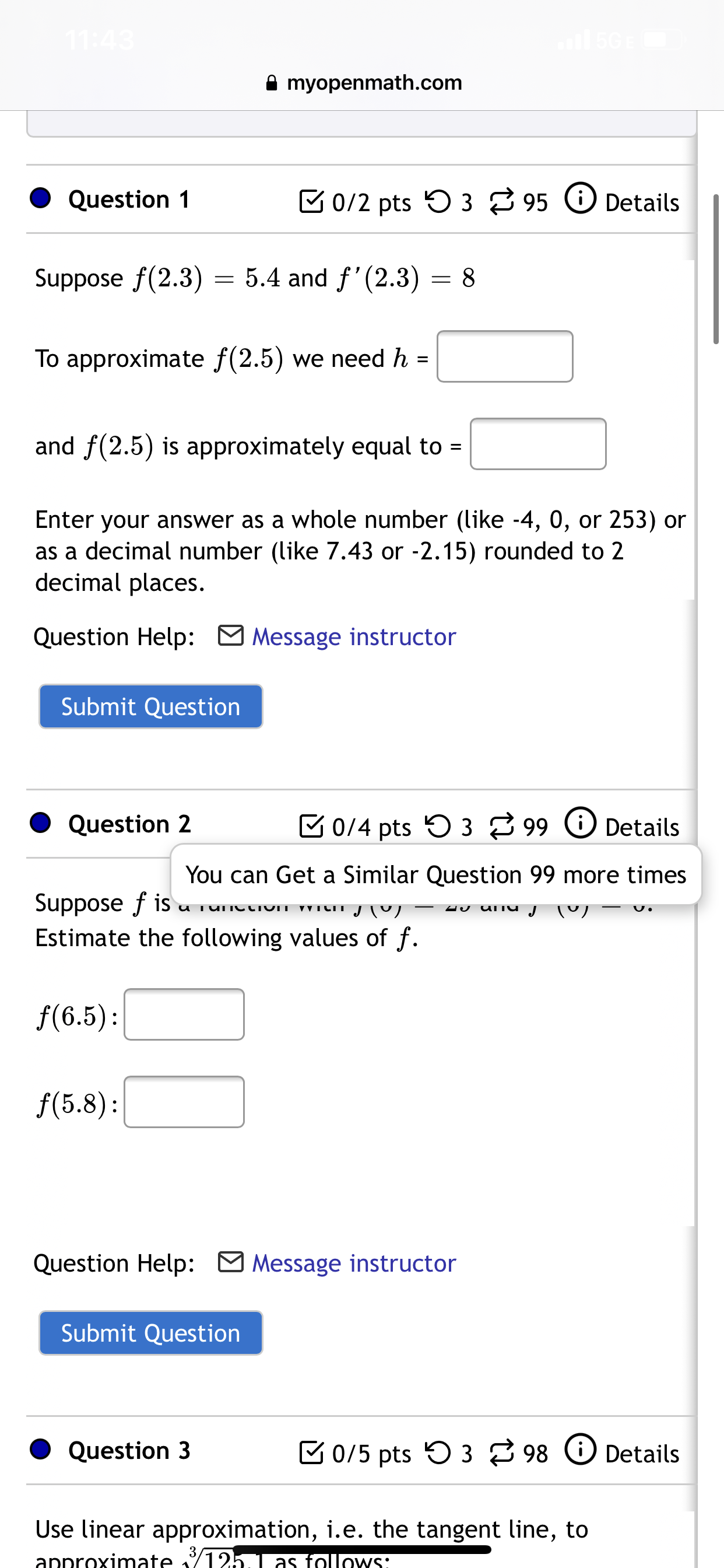The height and width of the screenshot is (1568, 724).
Task: Click the Message instructor envelope icon under Question 2
Action: pos(231,1263)
